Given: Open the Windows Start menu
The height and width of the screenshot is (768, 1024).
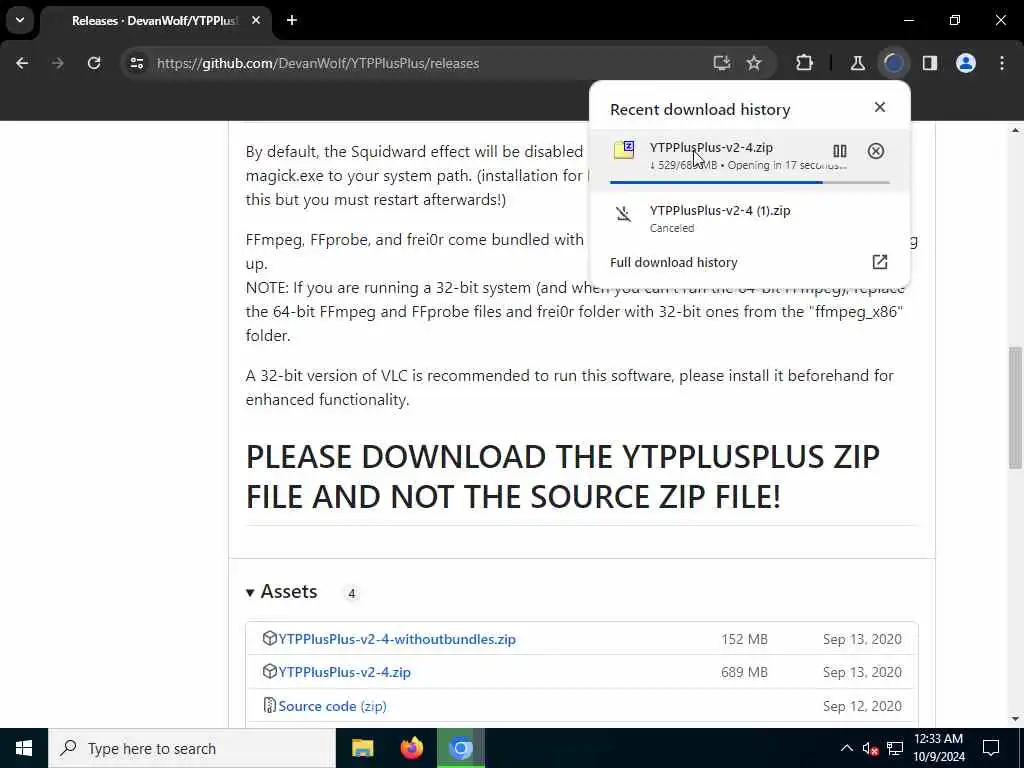Looking at the screenshot, I should (24, 748).
